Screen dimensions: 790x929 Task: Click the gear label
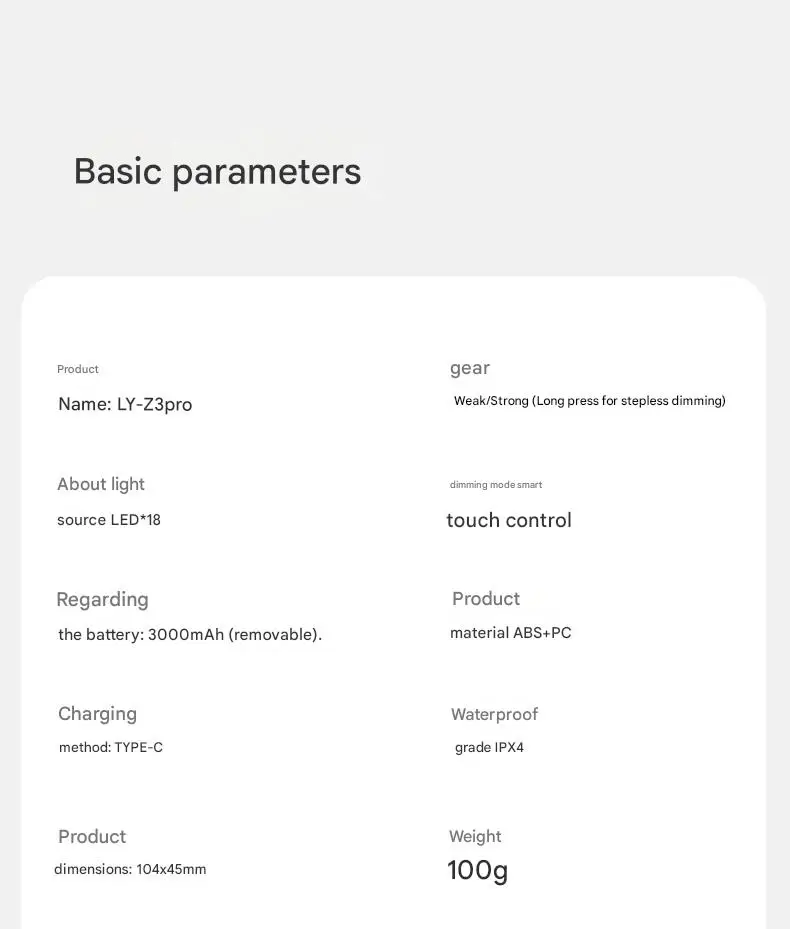click(x=470, y=369)
